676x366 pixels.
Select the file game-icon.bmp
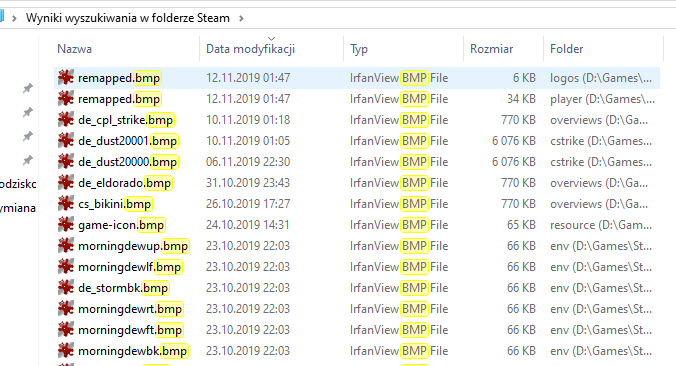click(121, 225)
